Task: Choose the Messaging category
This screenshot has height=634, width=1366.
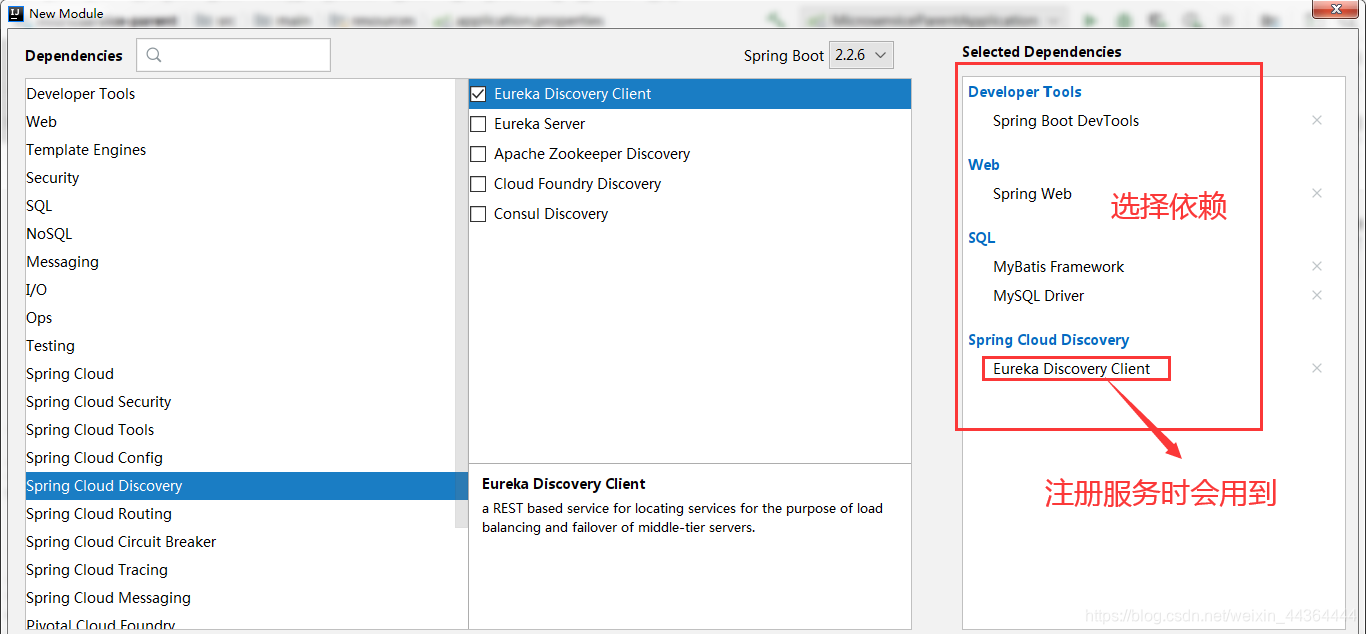Action: (x=240, y=262)
